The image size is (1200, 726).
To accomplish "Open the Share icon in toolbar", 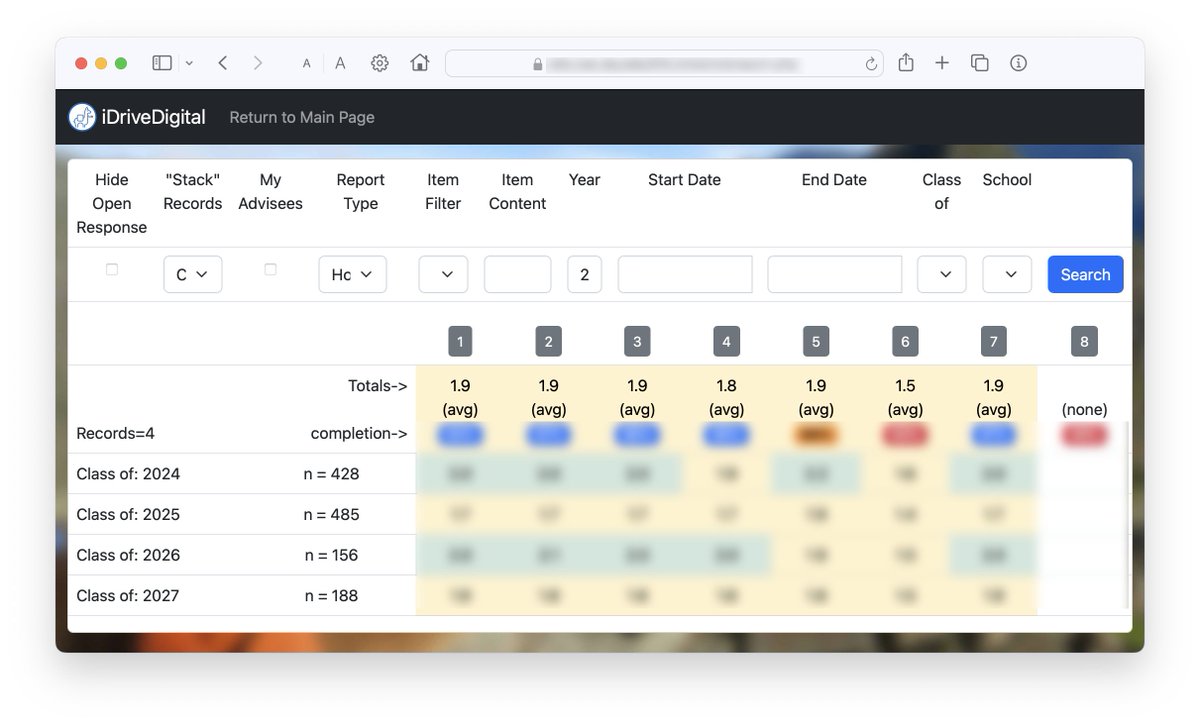I will click(906, 62).
